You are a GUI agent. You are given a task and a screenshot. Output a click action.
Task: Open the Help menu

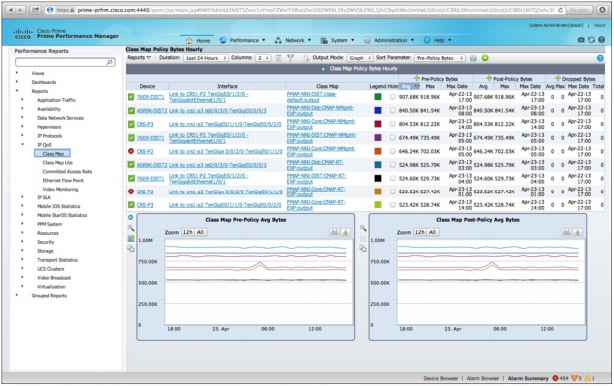pyautogui.click(x=437, y=40)
